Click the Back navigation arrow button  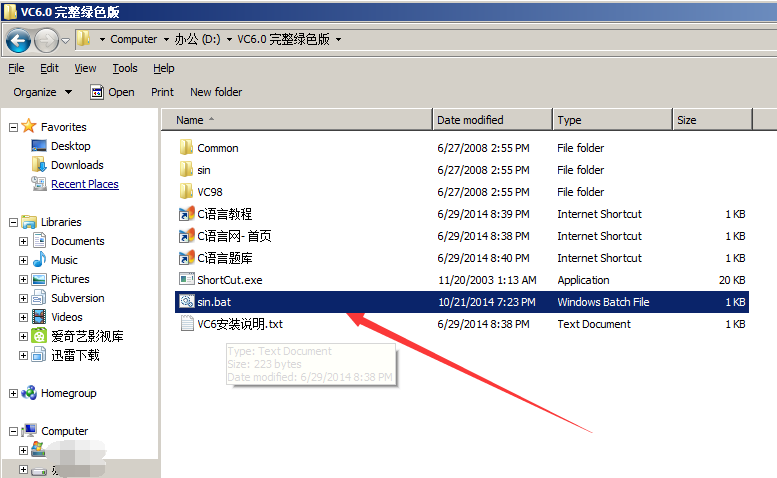(17, 40)
